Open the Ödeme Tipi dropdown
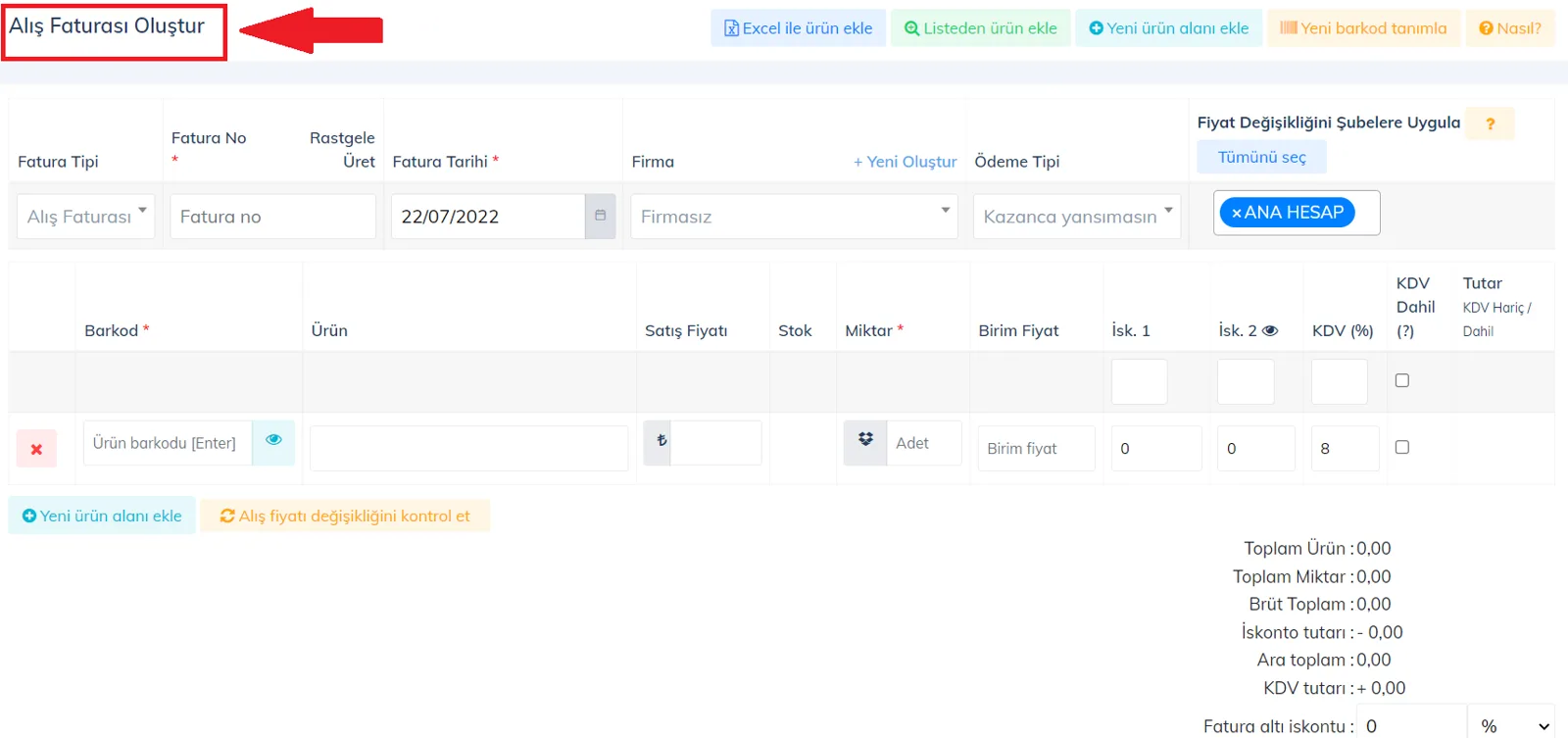 (x=1077, y=217)
